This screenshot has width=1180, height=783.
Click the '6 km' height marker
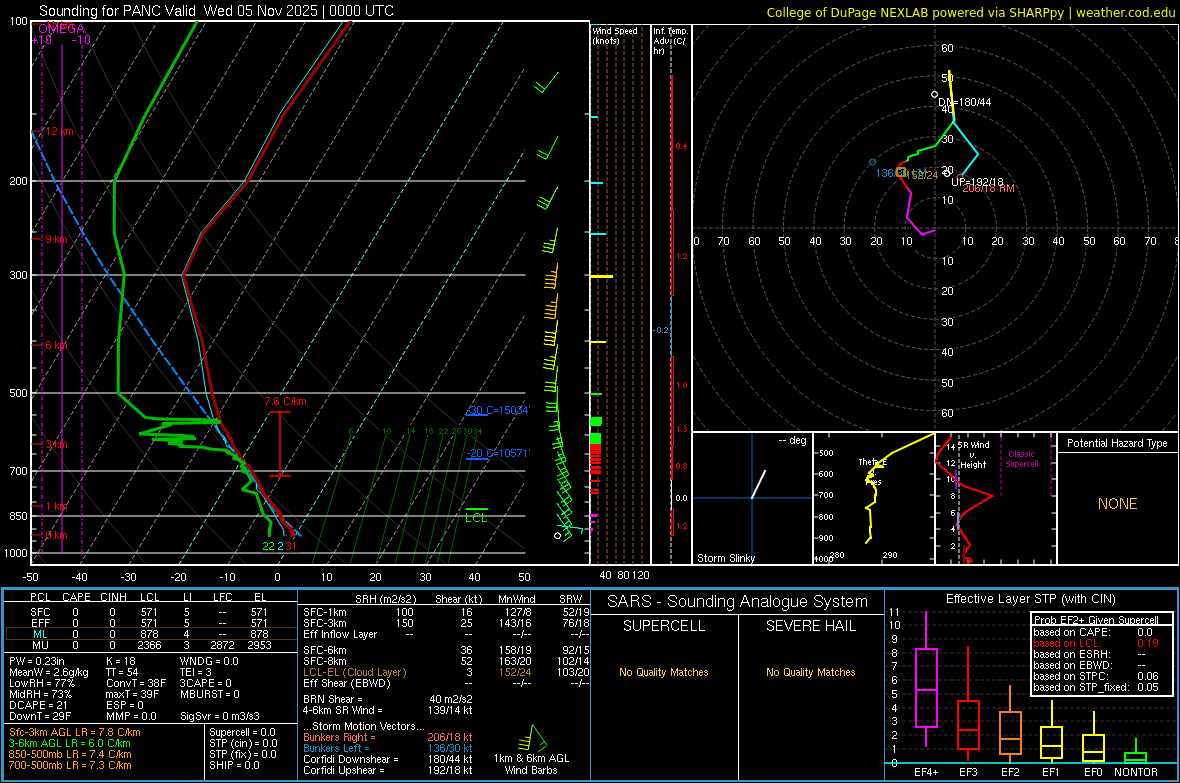[56, 345]
